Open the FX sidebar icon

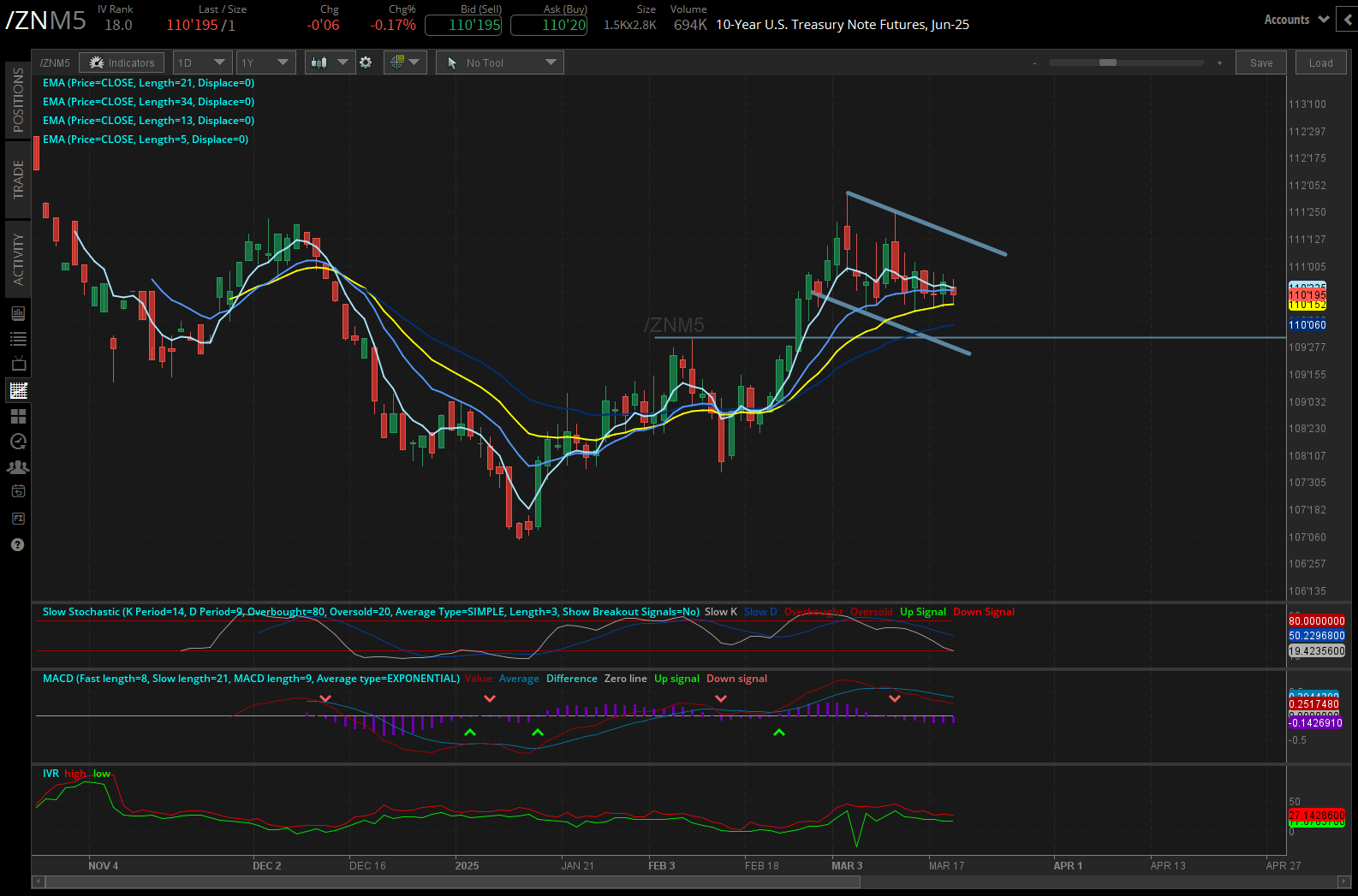18,519
